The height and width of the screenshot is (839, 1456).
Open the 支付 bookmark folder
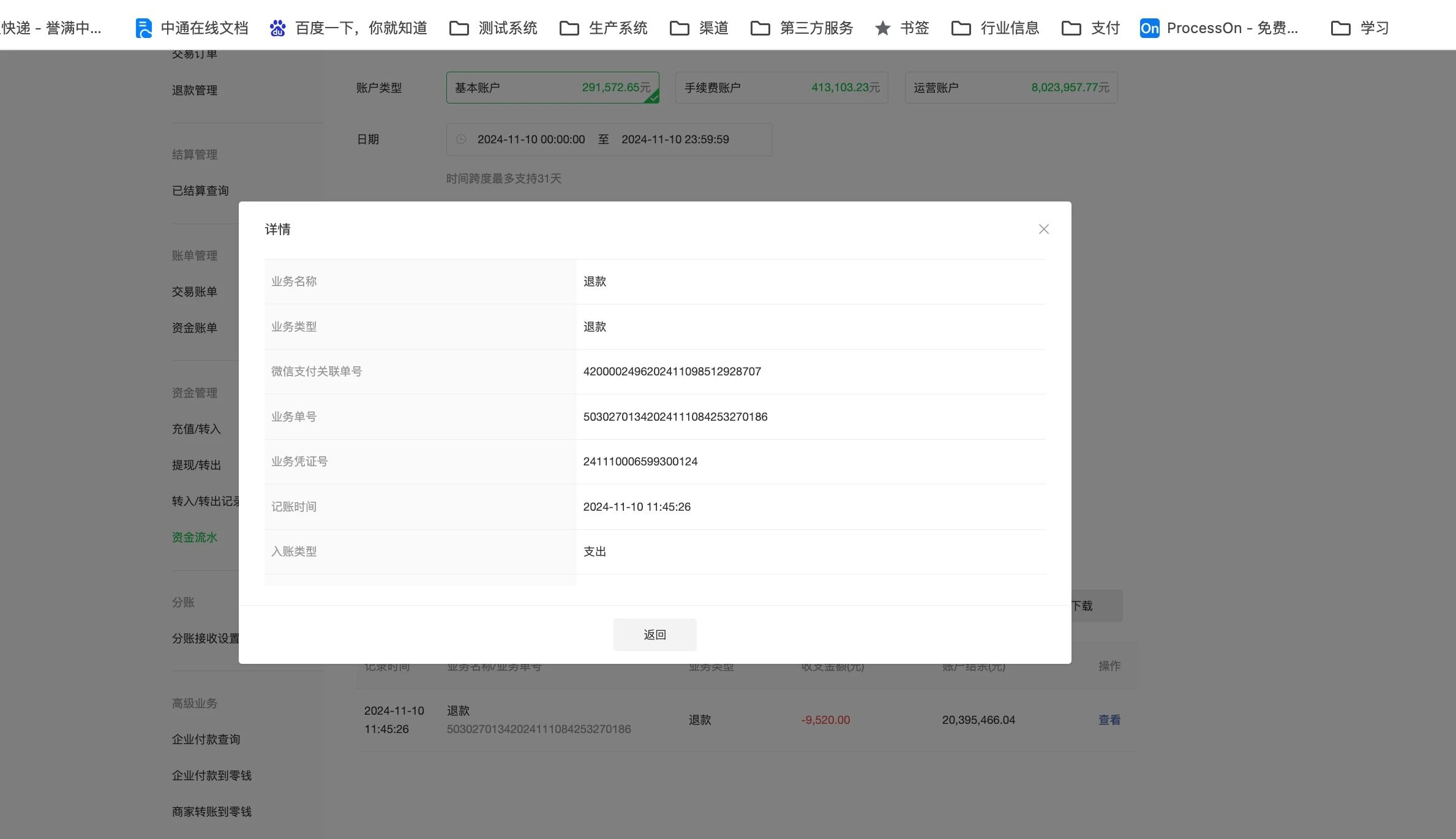point(1090,28)
